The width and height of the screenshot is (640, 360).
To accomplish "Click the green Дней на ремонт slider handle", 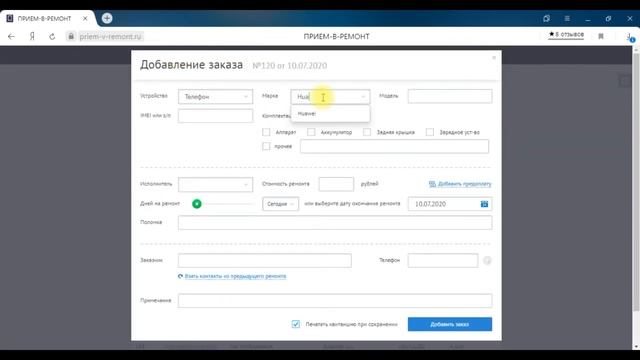I will tap(197, 204).
